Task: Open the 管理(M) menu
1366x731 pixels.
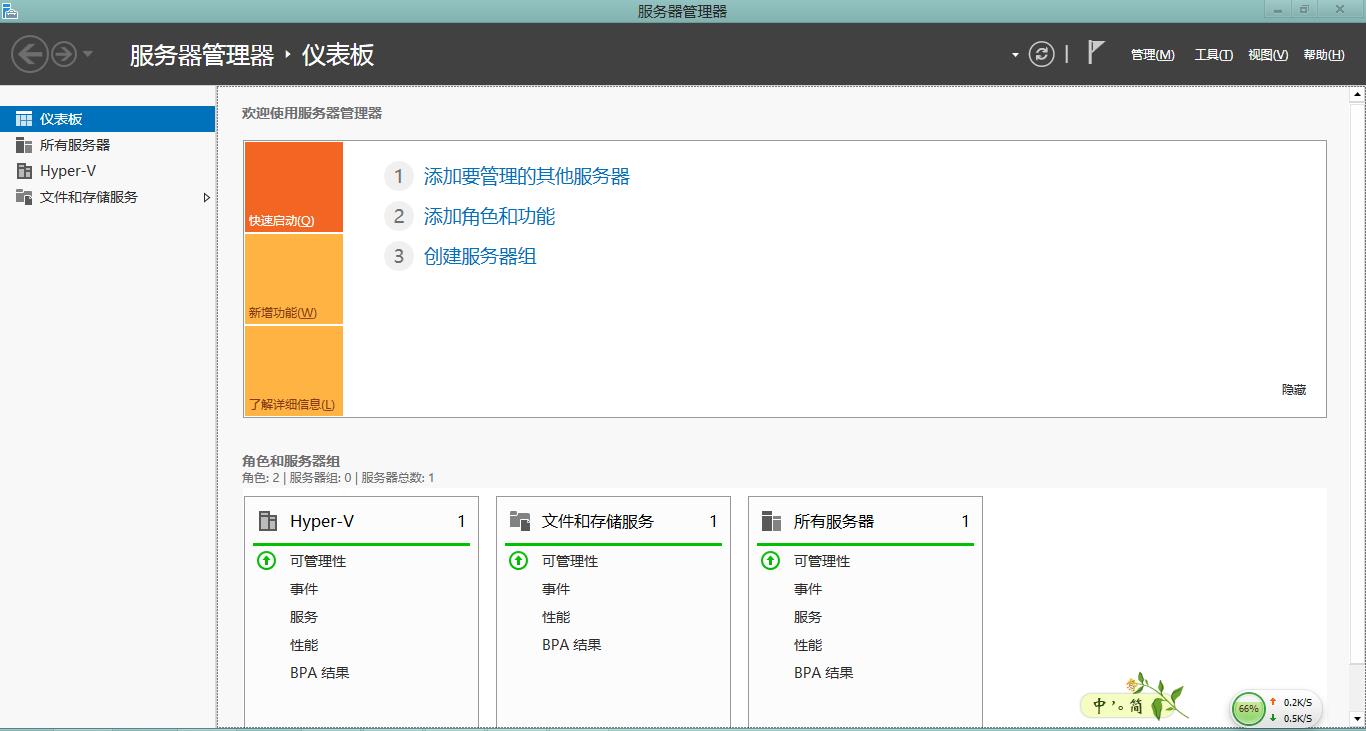Action: (x=1152, y=55)
